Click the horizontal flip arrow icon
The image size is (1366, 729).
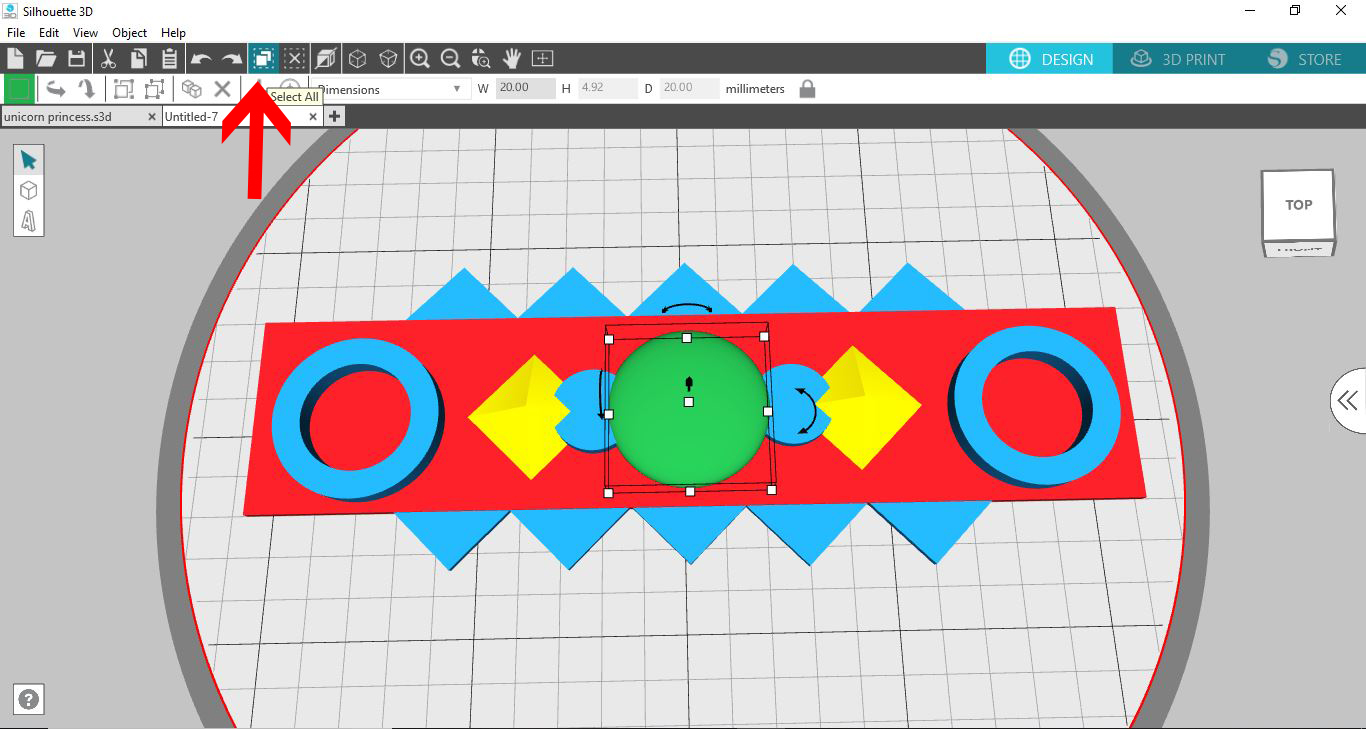pos(56,89)
